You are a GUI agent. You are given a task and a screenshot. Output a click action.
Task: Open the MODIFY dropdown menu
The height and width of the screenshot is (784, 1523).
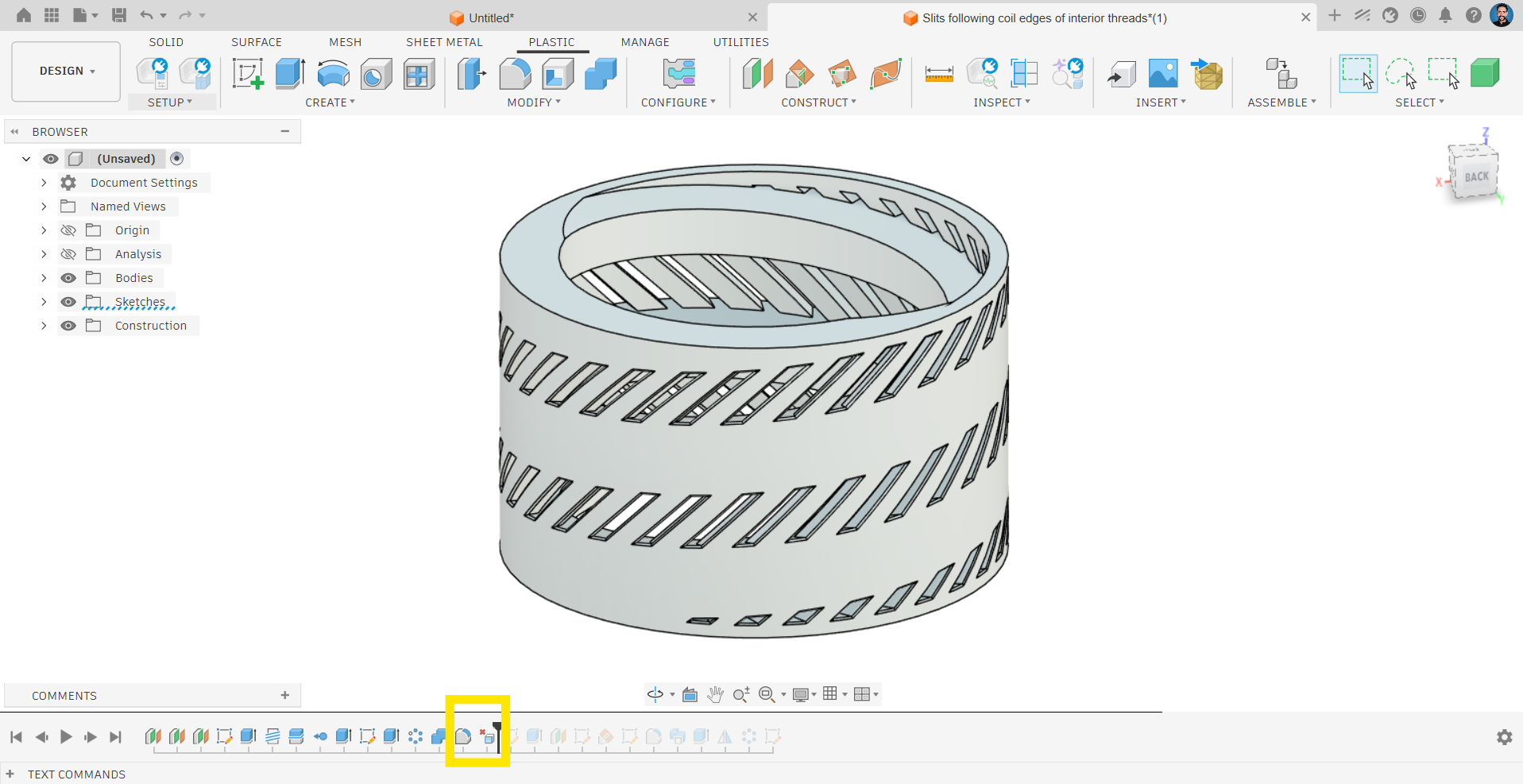pyautogui.click(x=534, y=102)
